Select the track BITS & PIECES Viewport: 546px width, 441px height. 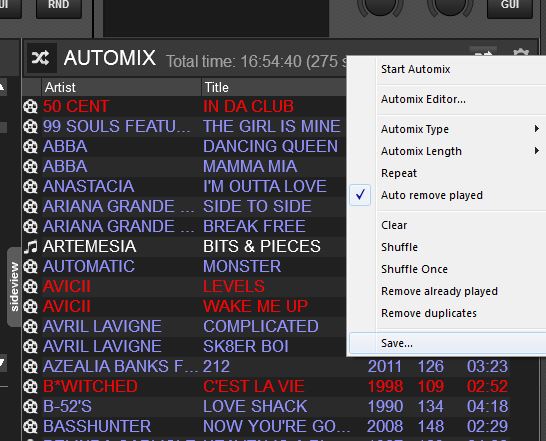(x=262, y=246)
